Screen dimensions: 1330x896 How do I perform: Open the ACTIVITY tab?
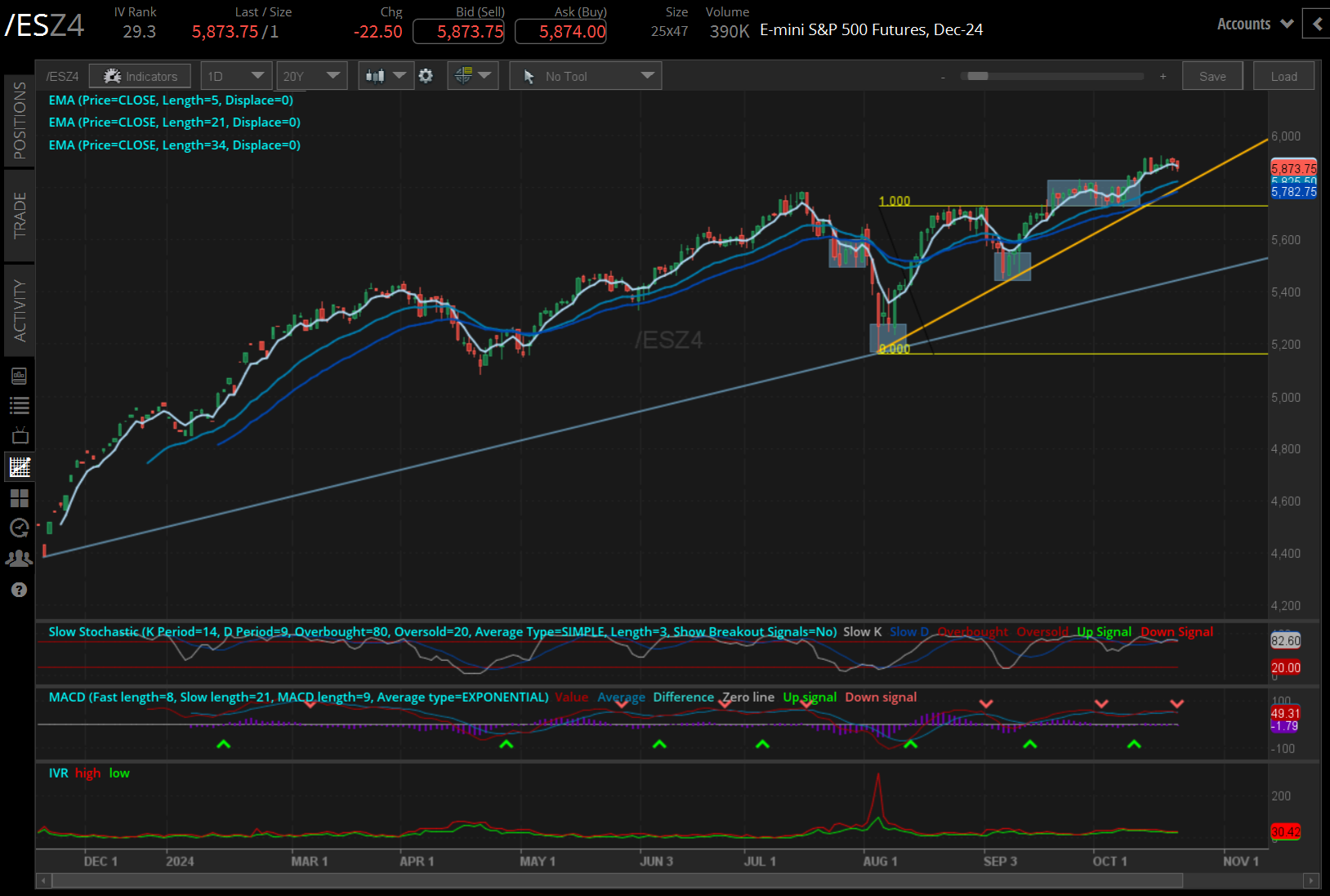(20, 310)
